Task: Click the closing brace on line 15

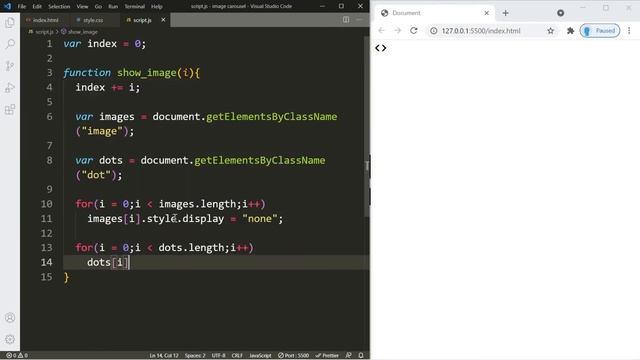Action: pos(67,277)
